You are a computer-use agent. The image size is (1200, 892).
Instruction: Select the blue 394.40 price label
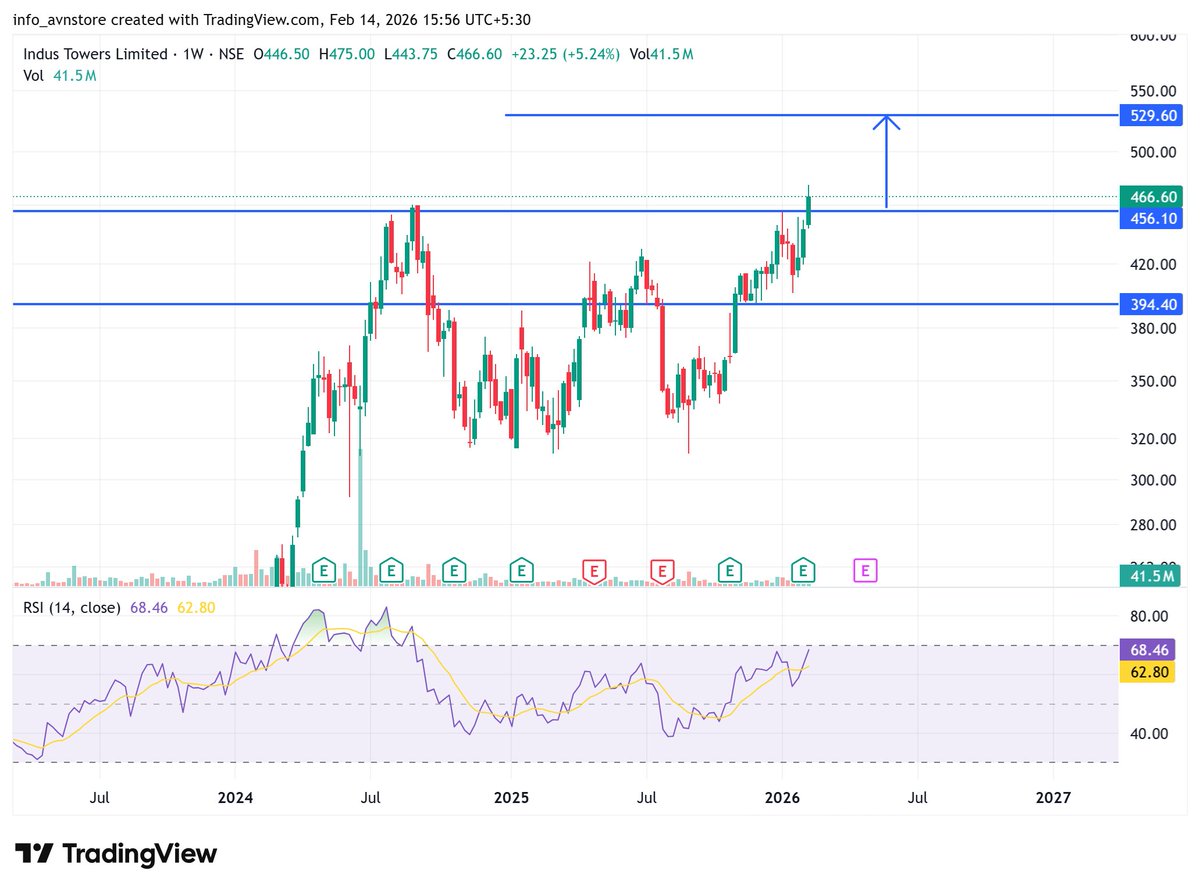1150,303
